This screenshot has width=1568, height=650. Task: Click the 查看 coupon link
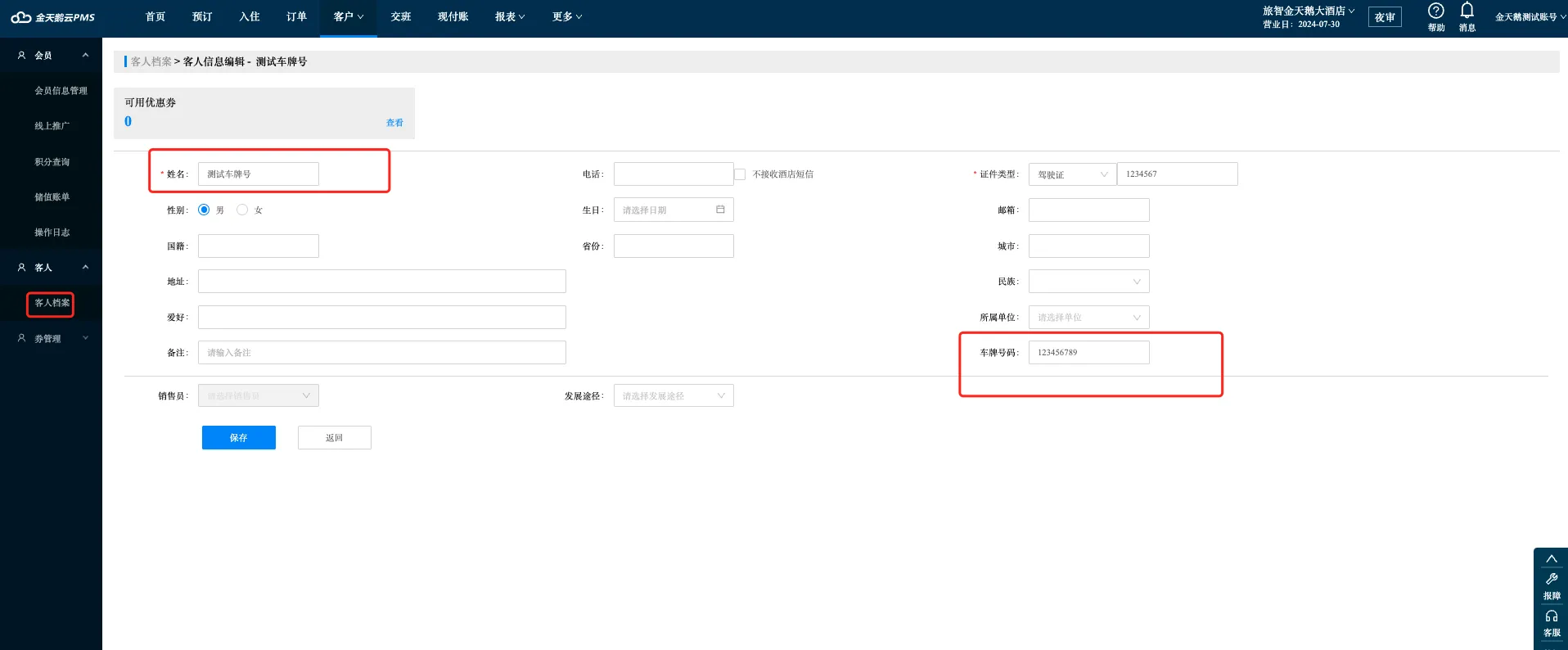pos(394,123)
